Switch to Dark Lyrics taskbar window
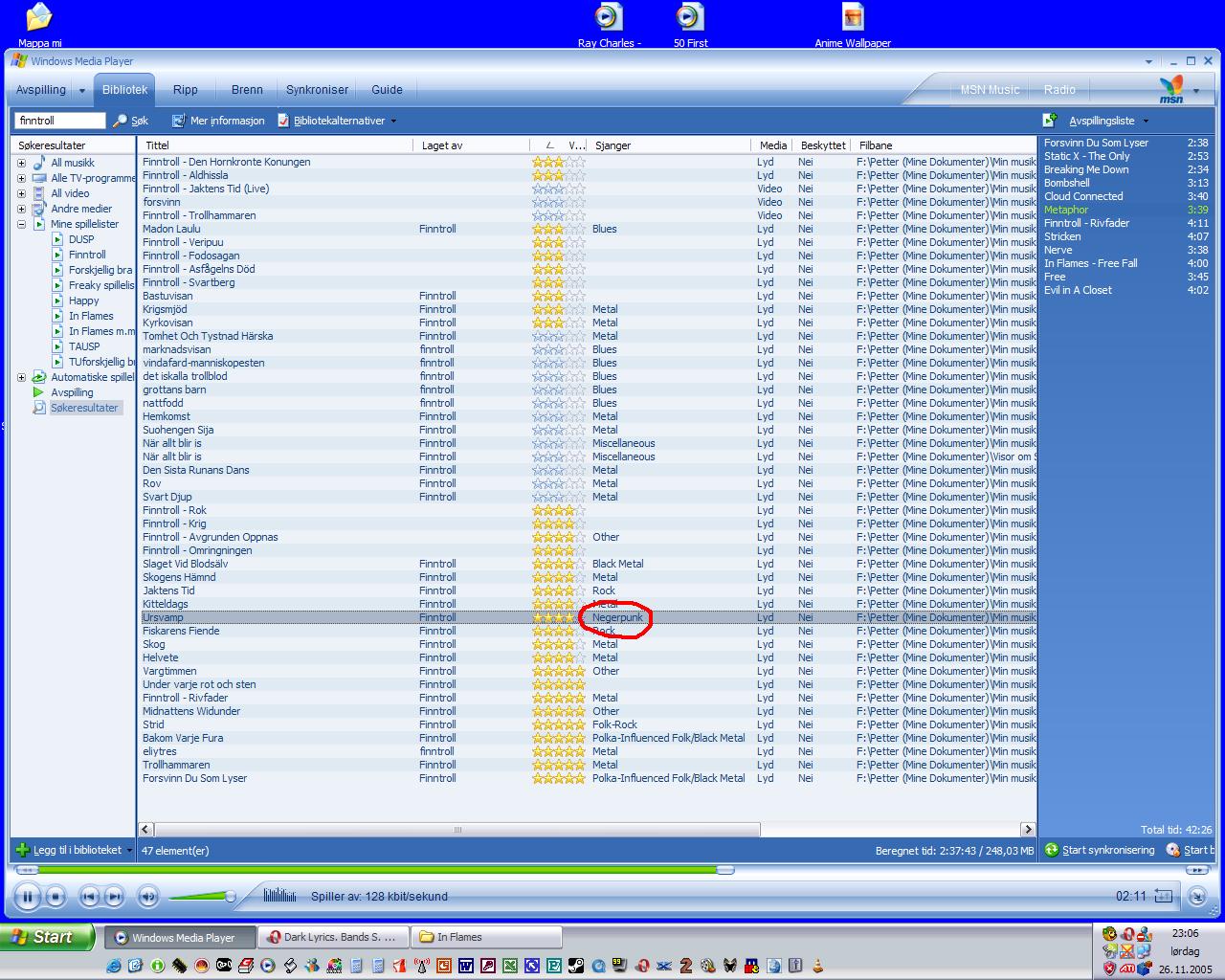The width and height of the screenshot is (1225, 980). 333,937
